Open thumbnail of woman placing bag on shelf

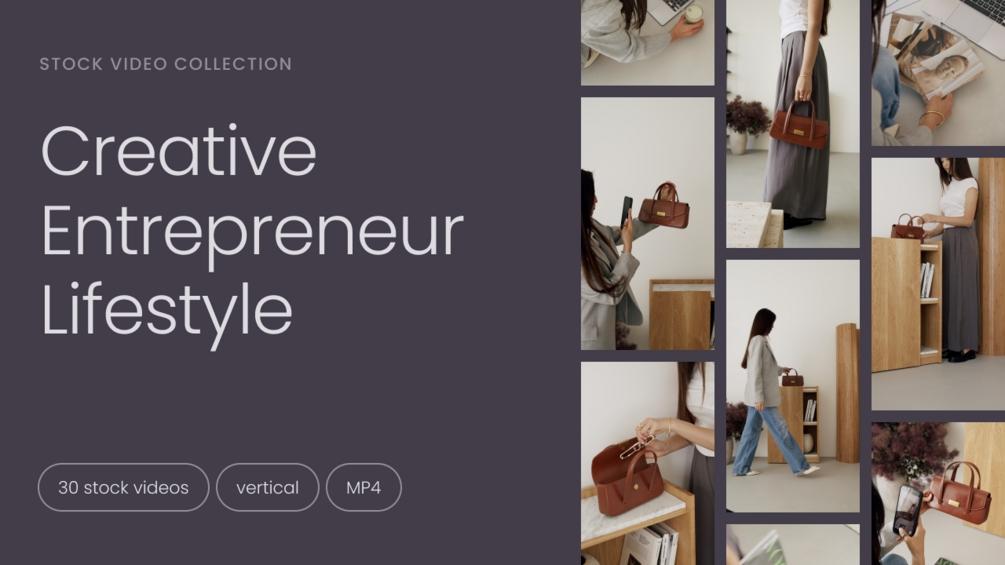tap(938, 284)
